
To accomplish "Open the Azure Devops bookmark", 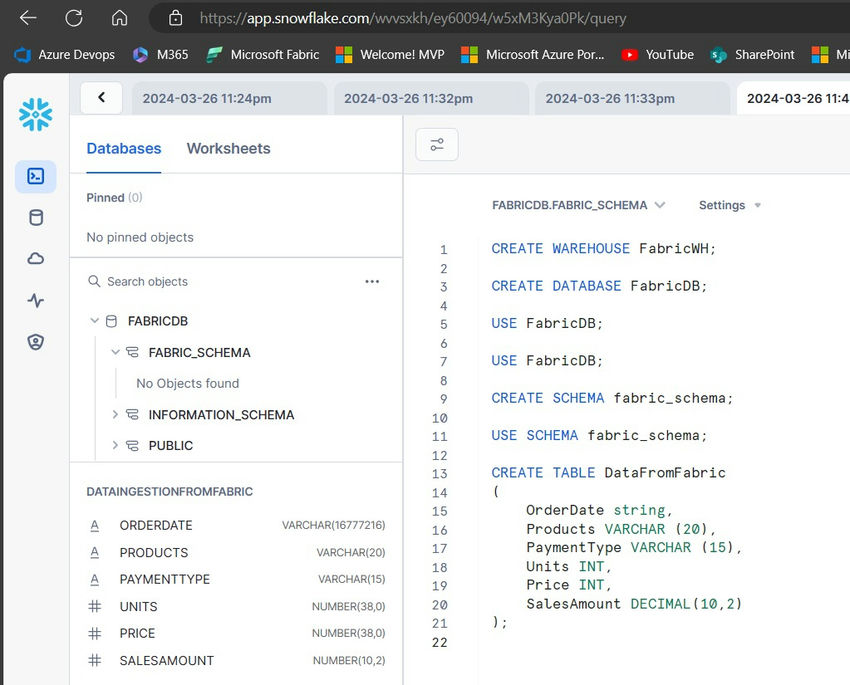I will pos(65,55).
